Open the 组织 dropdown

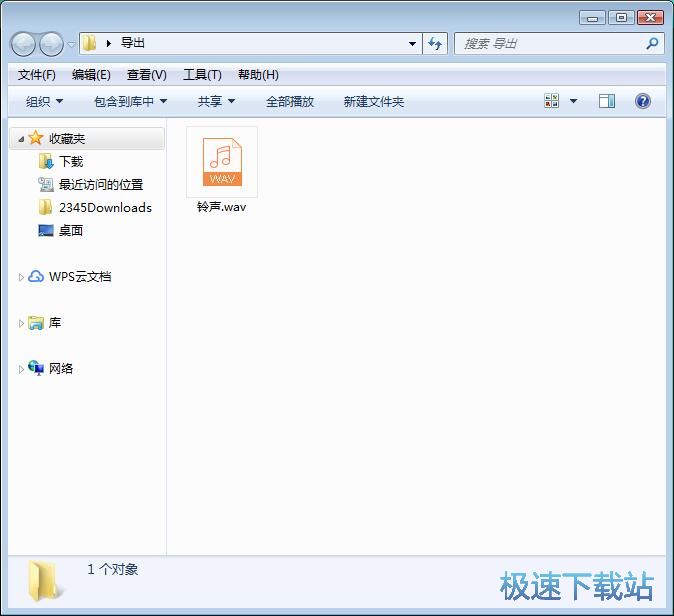(x=44, y=101)
